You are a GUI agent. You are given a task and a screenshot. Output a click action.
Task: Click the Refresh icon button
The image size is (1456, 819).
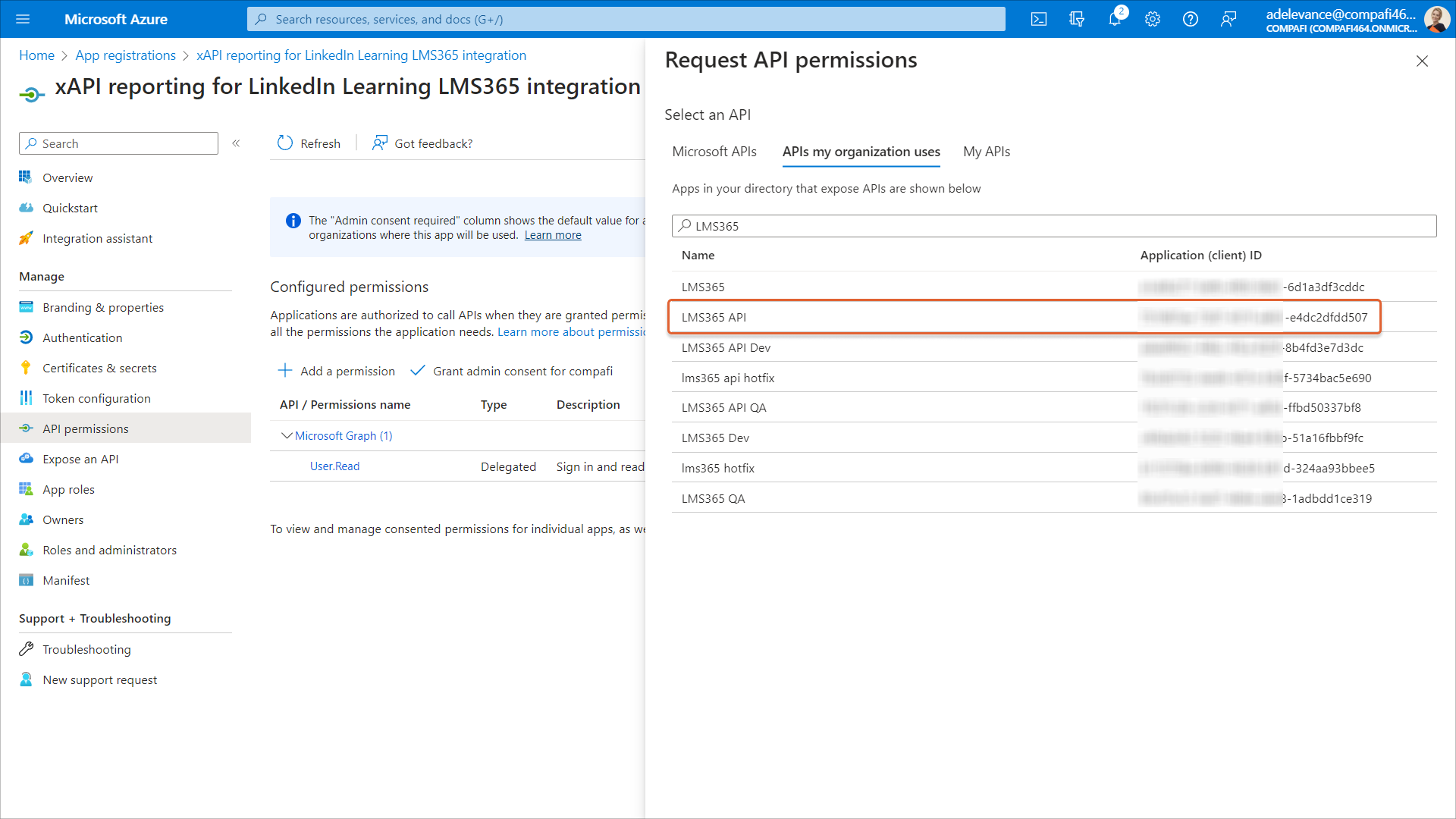coord(285,143)
